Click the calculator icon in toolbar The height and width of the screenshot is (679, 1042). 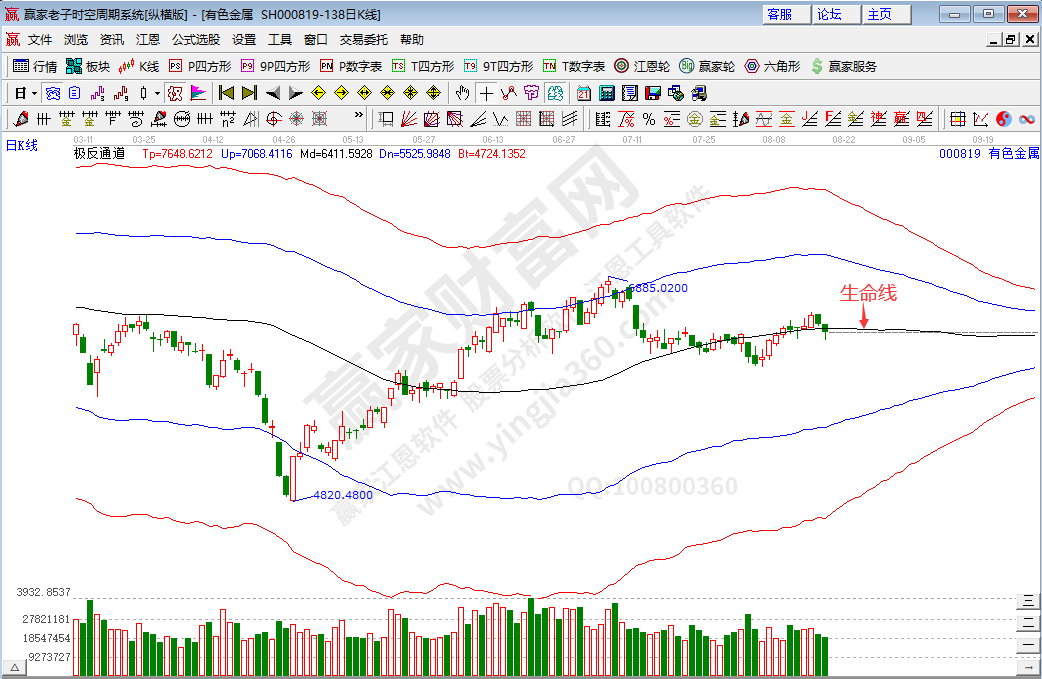pyautogui.click(x=606, y=93)
